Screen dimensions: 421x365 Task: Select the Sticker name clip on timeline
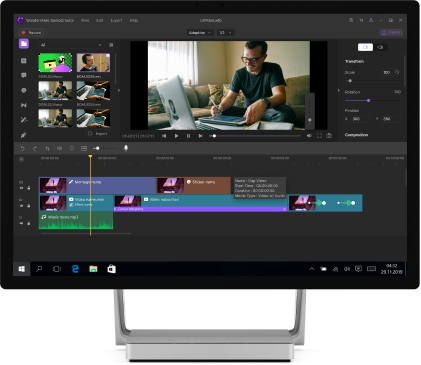(x=194, y=185)
